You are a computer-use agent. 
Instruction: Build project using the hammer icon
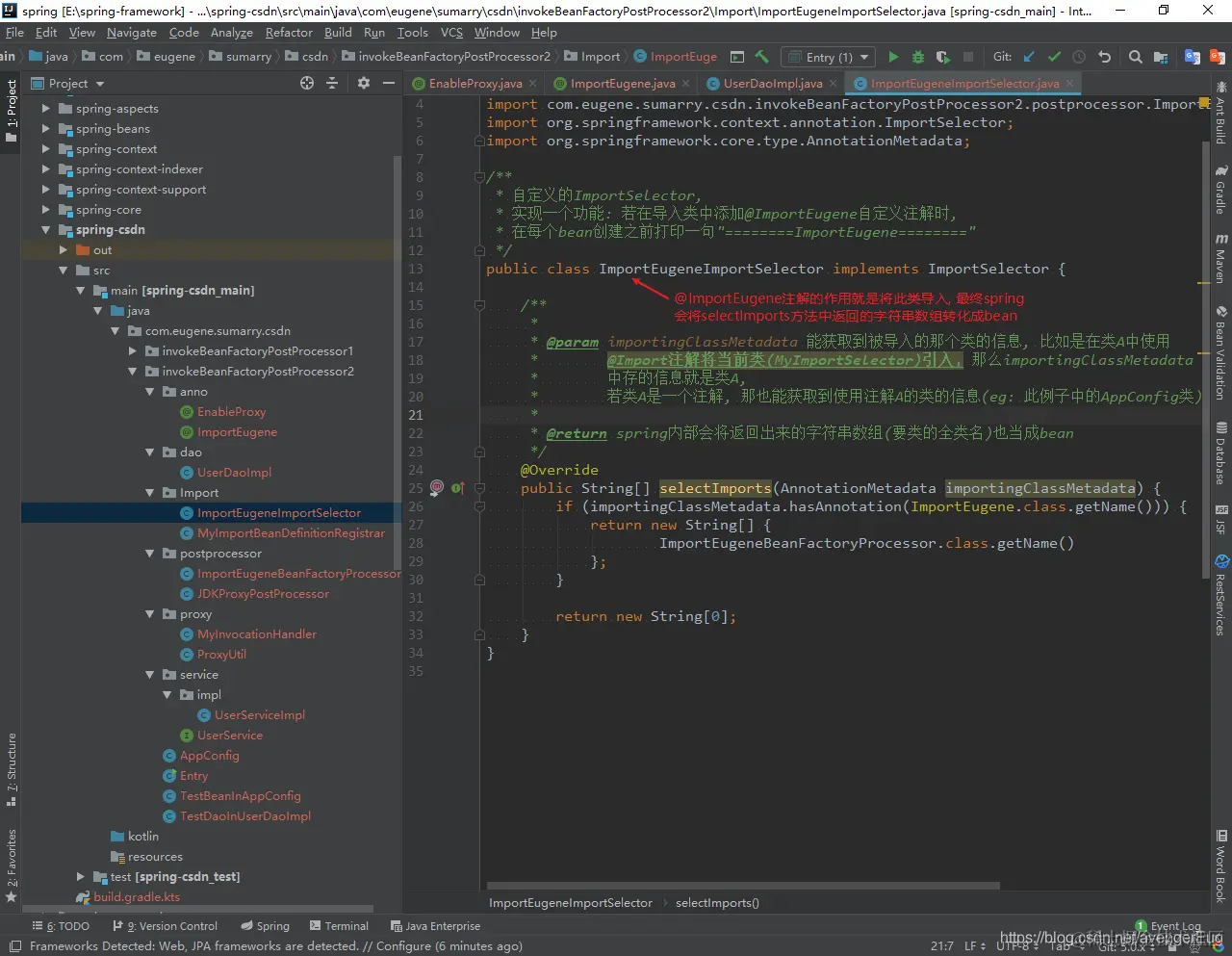tap(762, 57)
